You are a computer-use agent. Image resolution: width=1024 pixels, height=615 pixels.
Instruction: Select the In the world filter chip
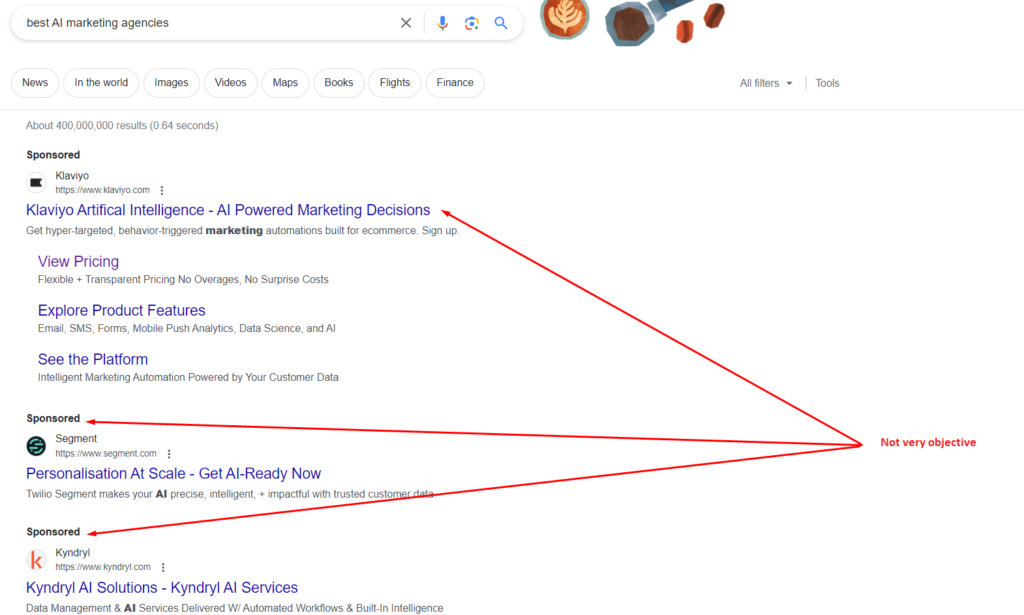click(x=101, y=83)
